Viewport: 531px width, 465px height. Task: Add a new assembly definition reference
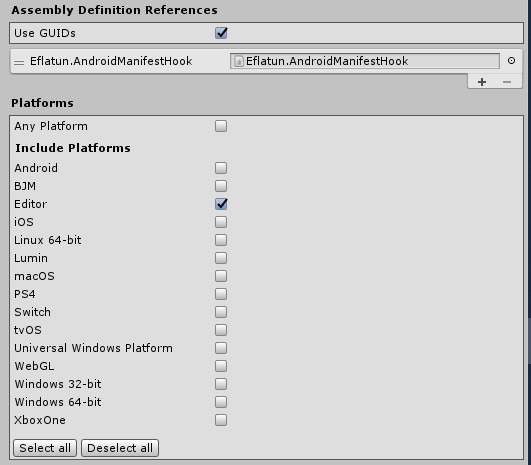pyautogui.click(x=482, y=82)
